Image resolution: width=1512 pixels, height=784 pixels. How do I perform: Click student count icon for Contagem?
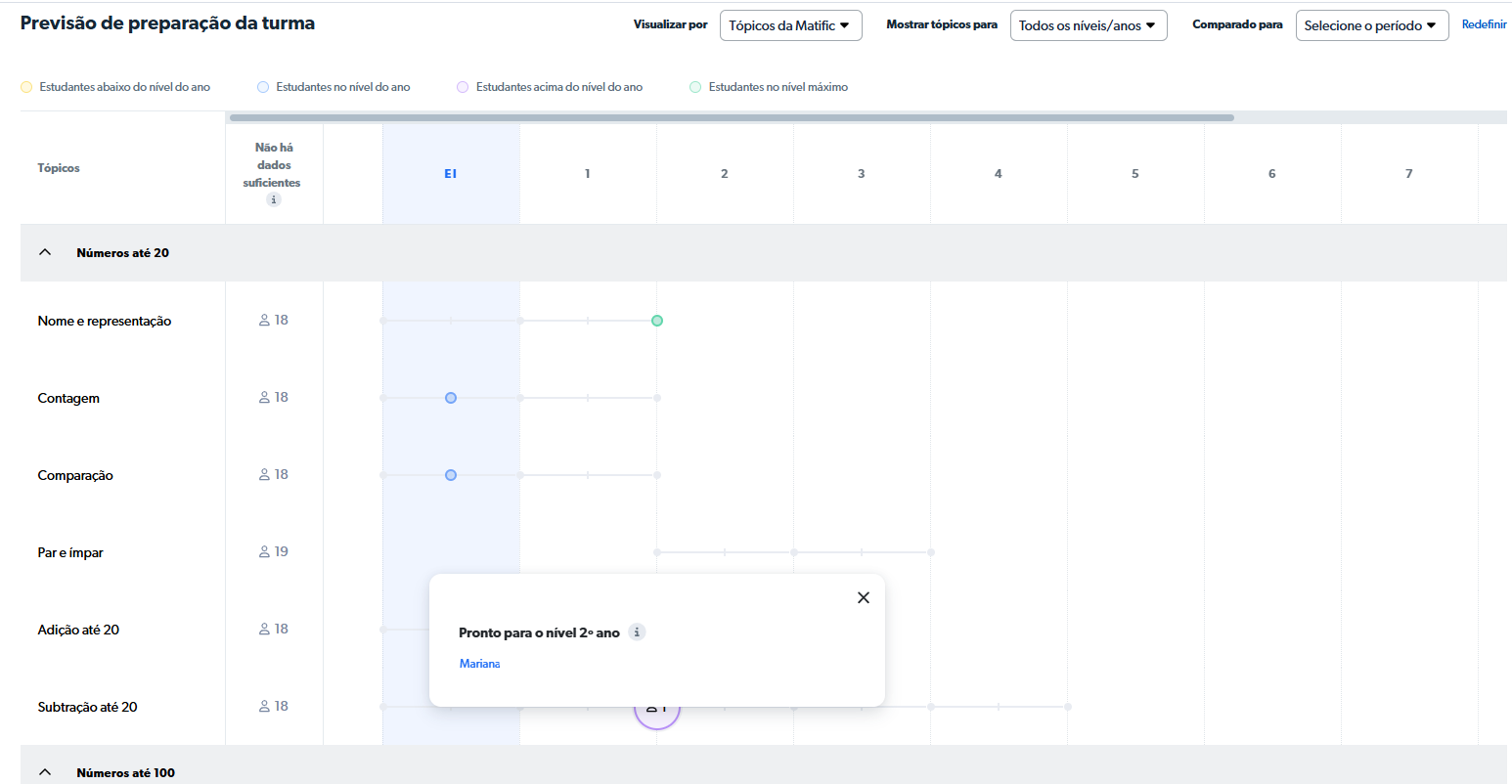coord(264,398)
